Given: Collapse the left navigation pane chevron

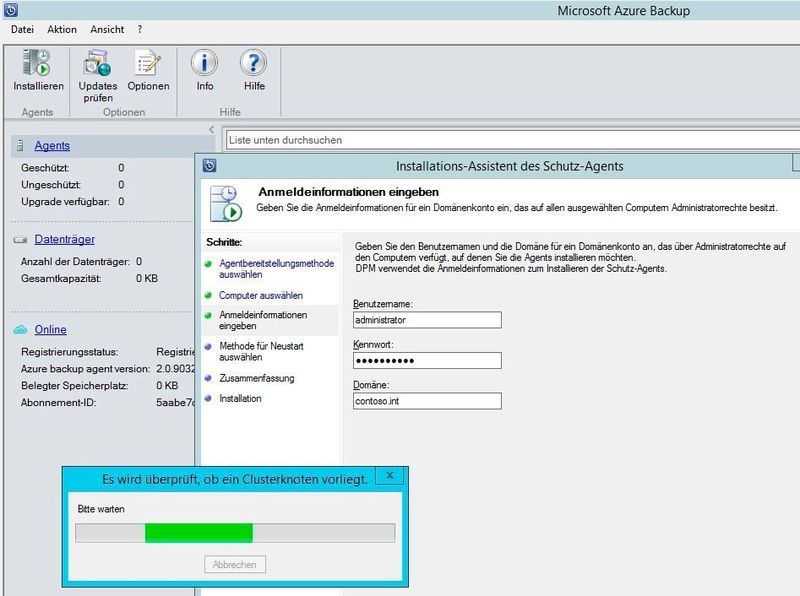Looking at the screenshot, I should click(x=211, y=130).
